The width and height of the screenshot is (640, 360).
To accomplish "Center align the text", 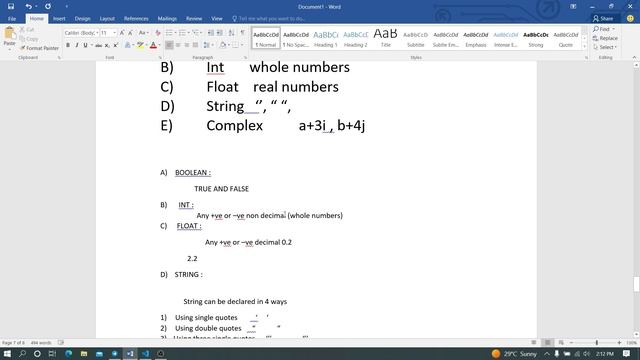I will (178, 45).
